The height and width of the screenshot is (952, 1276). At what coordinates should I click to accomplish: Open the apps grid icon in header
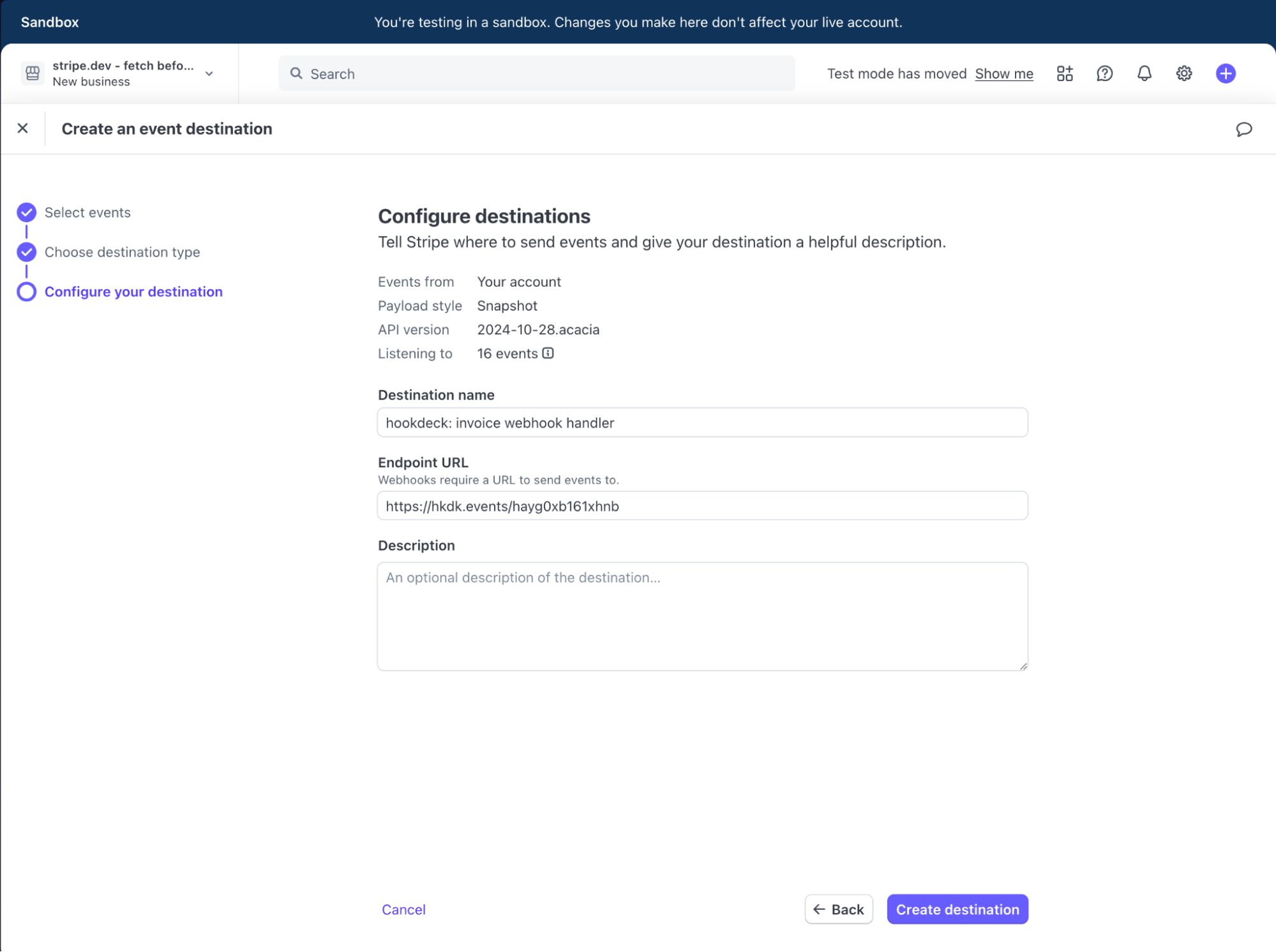click(1064, 73)
